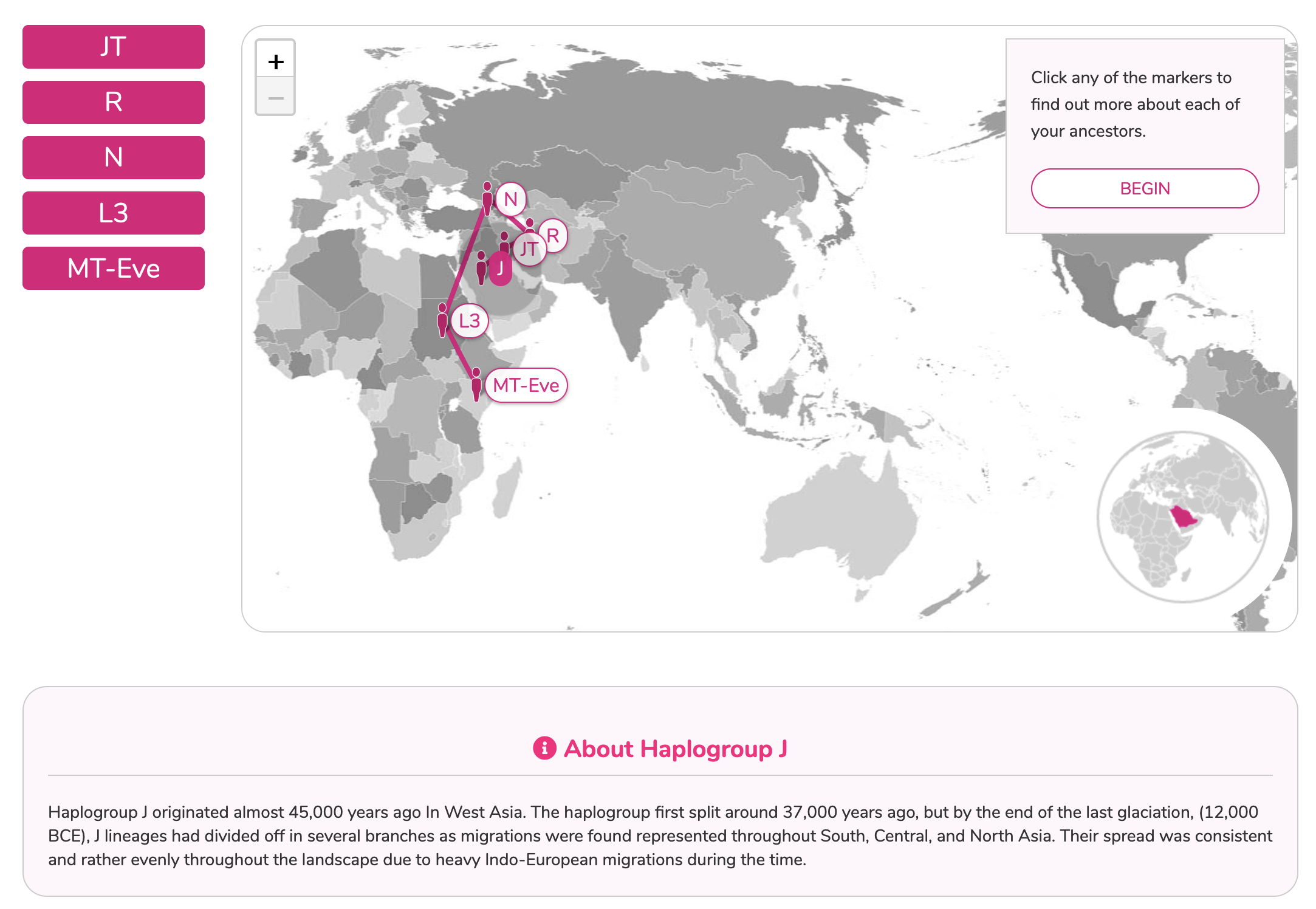Click the person icon beside the MT-Eve marker
Screen dimensions: 1316x909
476,384
